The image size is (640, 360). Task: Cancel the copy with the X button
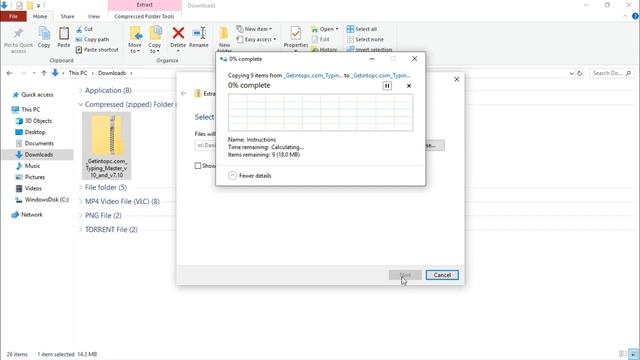(409, 86)
